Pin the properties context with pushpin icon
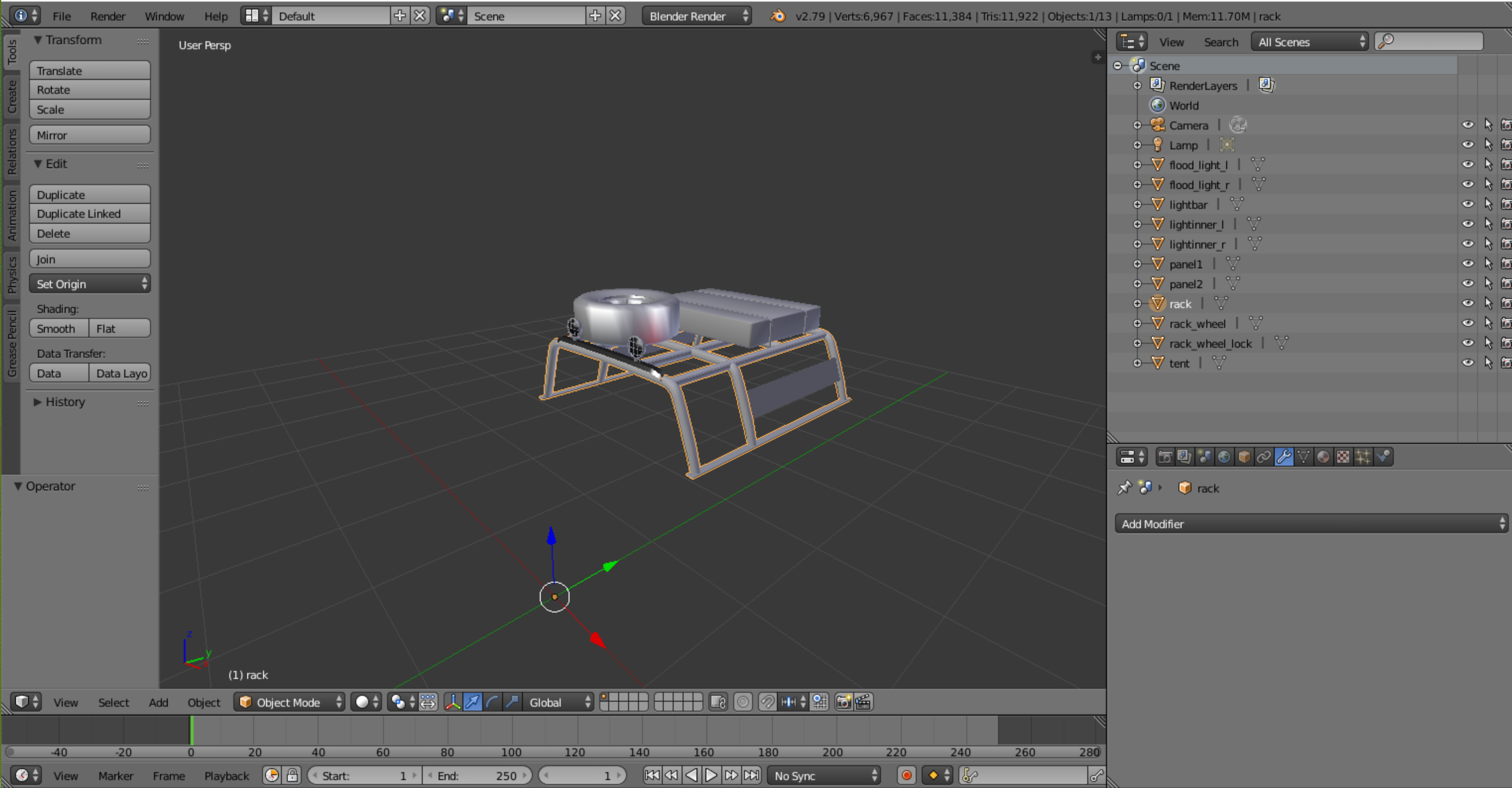Viewport: 1512px width, 788px height. click(x=1124, y=487)
